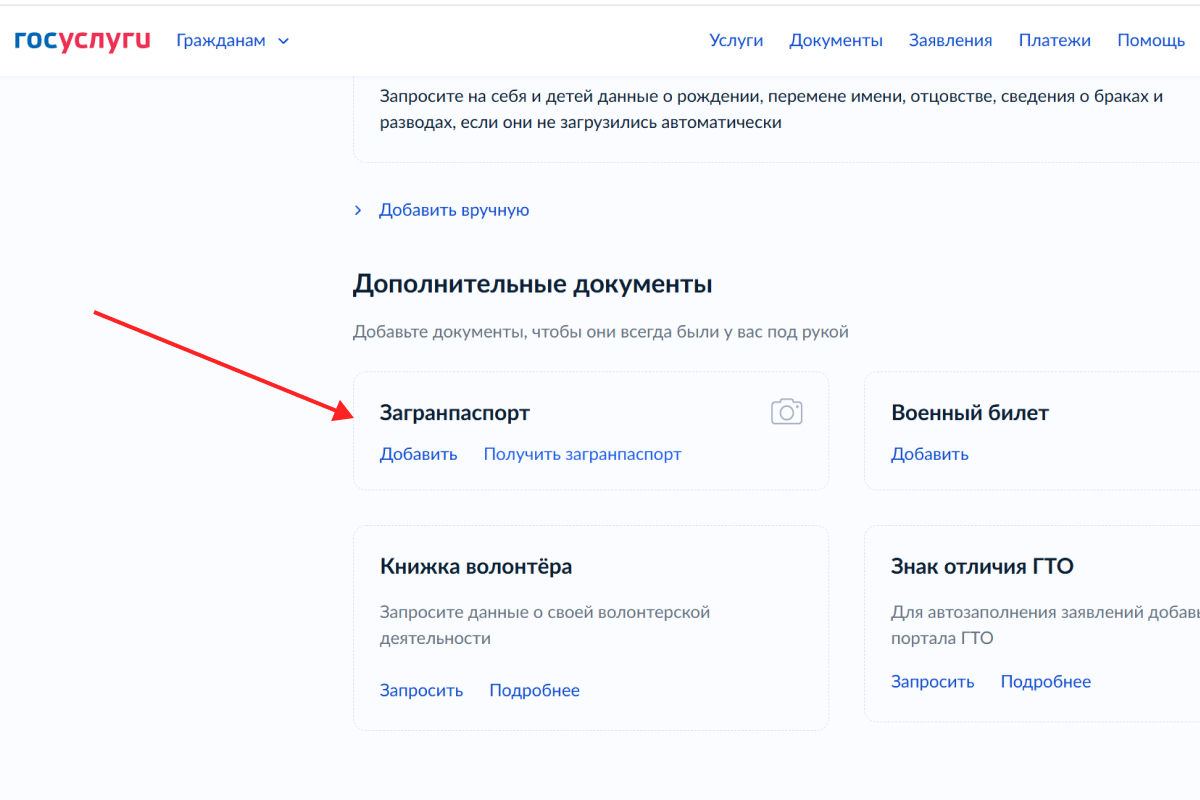Click the Получить загранпаспорт link
Image resolution: width=1200 pixels, height=800 pixels.
click(x=582, y=454)
